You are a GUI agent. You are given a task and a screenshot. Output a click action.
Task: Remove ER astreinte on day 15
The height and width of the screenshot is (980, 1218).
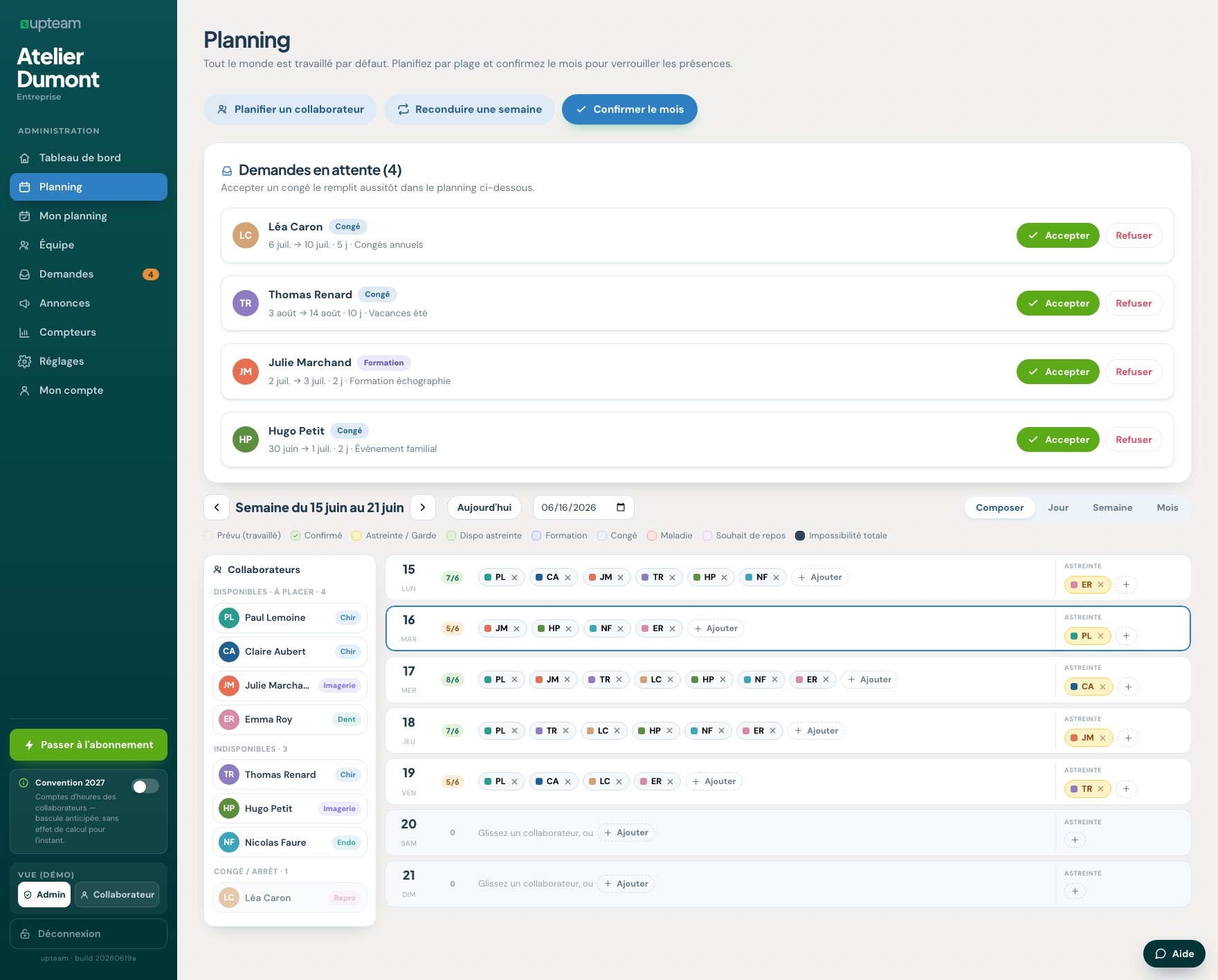click(1100, 585)
